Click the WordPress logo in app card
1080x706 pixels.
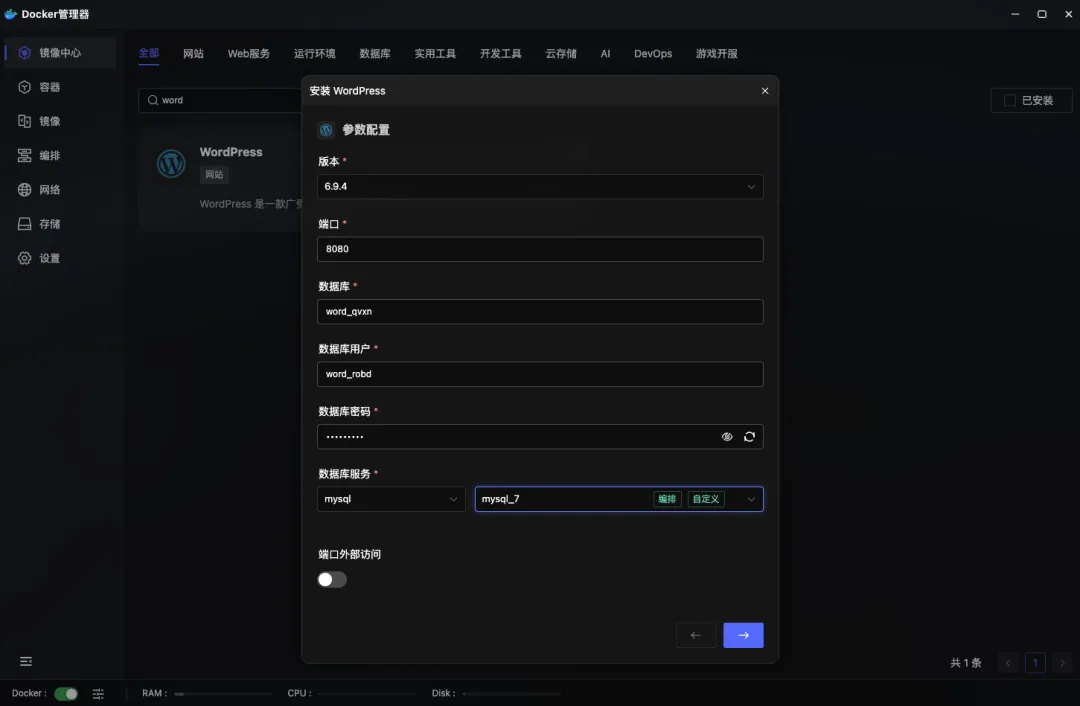click(171, 164)
